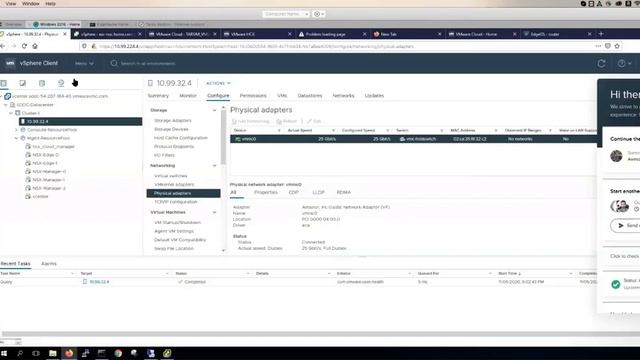Open Virtual switches settings

click(171, 176)
